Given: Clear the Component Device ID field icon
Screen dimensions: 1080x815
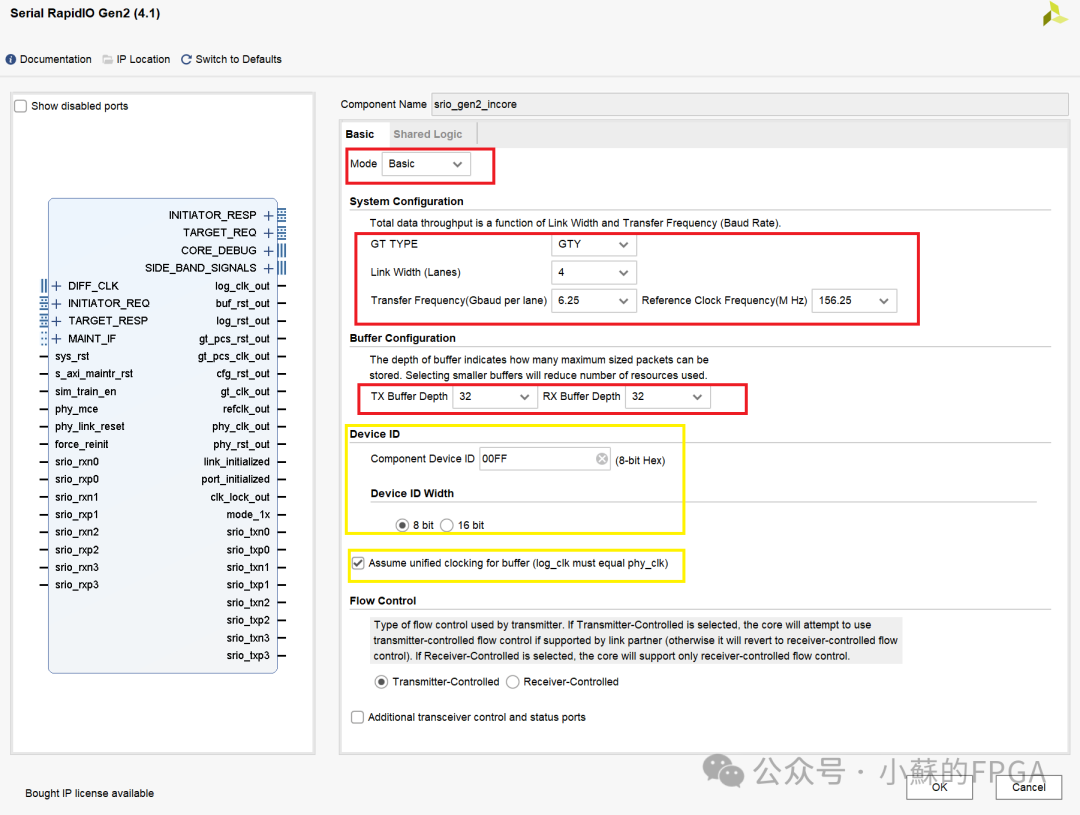Looking at the screenshot, I should click(x=602, y=459).
